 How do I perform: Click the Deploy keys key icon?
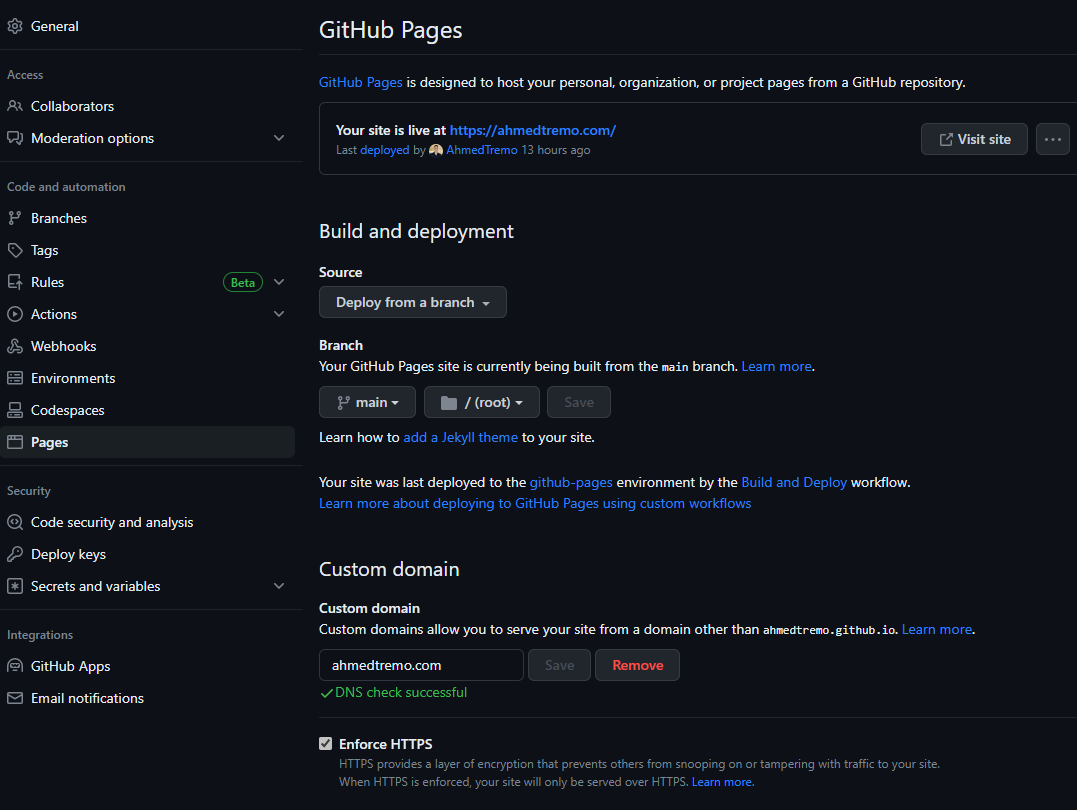[x=14, y=554]
